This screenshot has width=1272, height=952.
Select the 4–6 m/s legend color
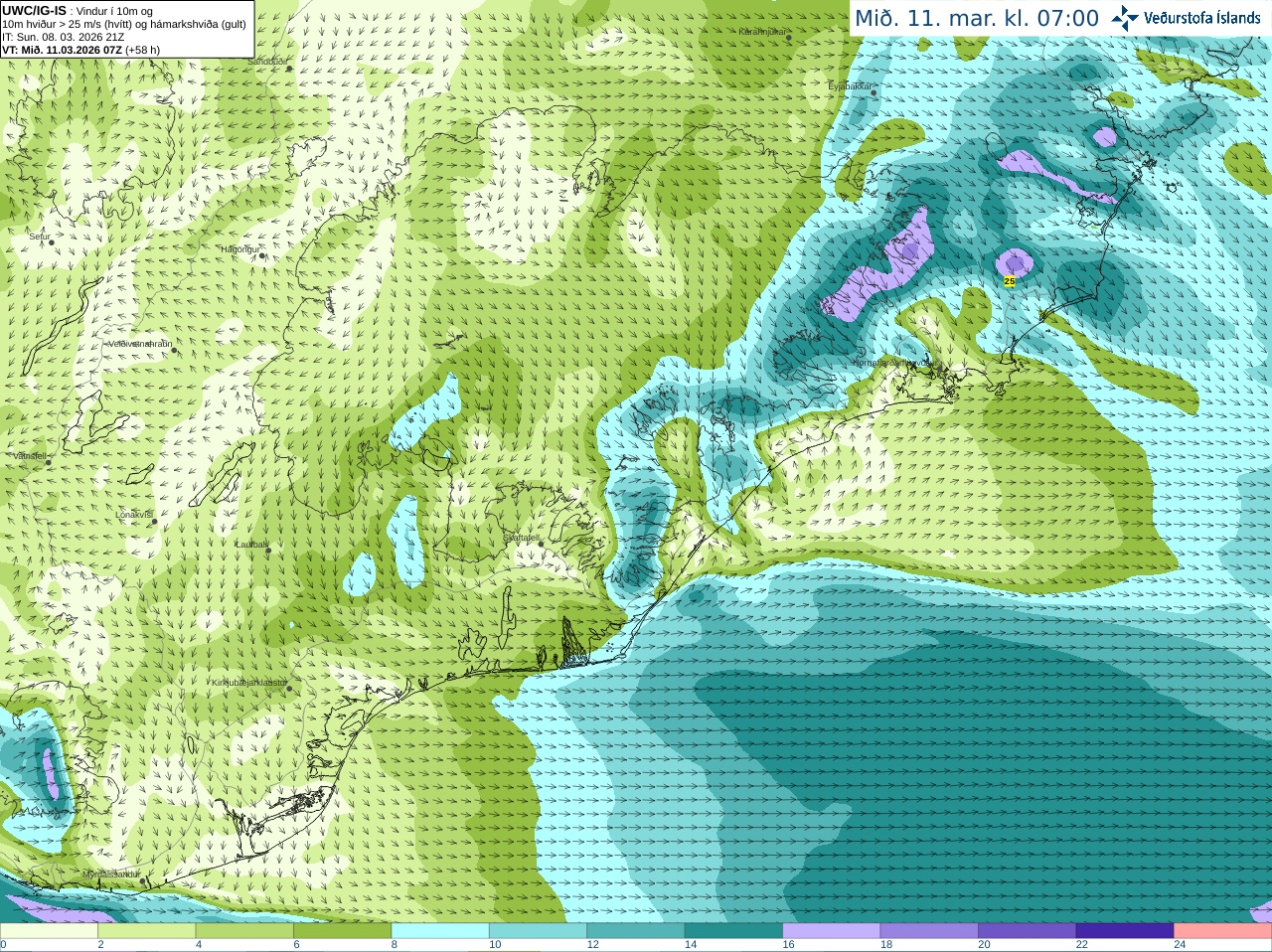pos(244,931)
